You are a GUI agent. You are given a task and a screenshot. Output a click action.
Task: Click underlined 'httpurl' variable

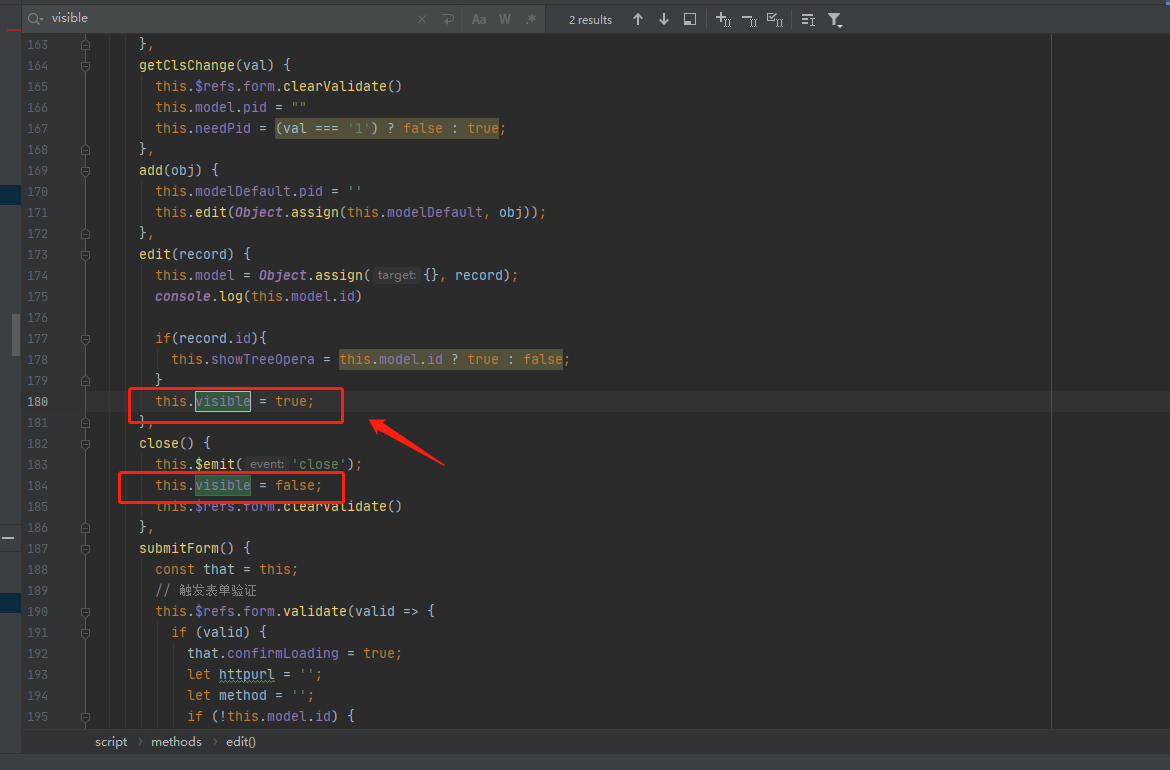[247, 674]
